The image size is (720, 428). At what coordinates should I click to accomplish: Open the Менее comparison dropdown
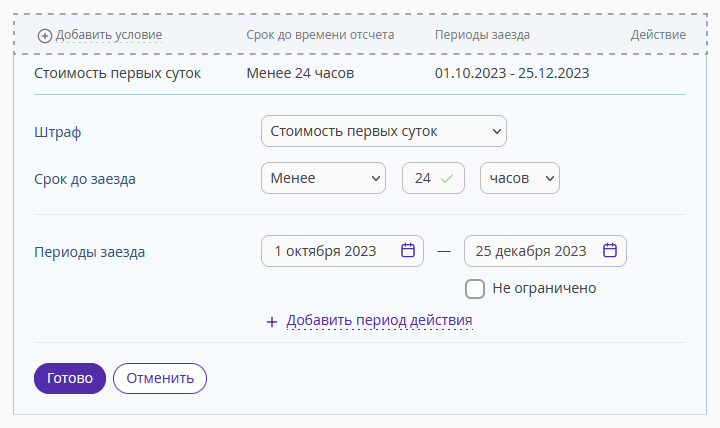323,178
